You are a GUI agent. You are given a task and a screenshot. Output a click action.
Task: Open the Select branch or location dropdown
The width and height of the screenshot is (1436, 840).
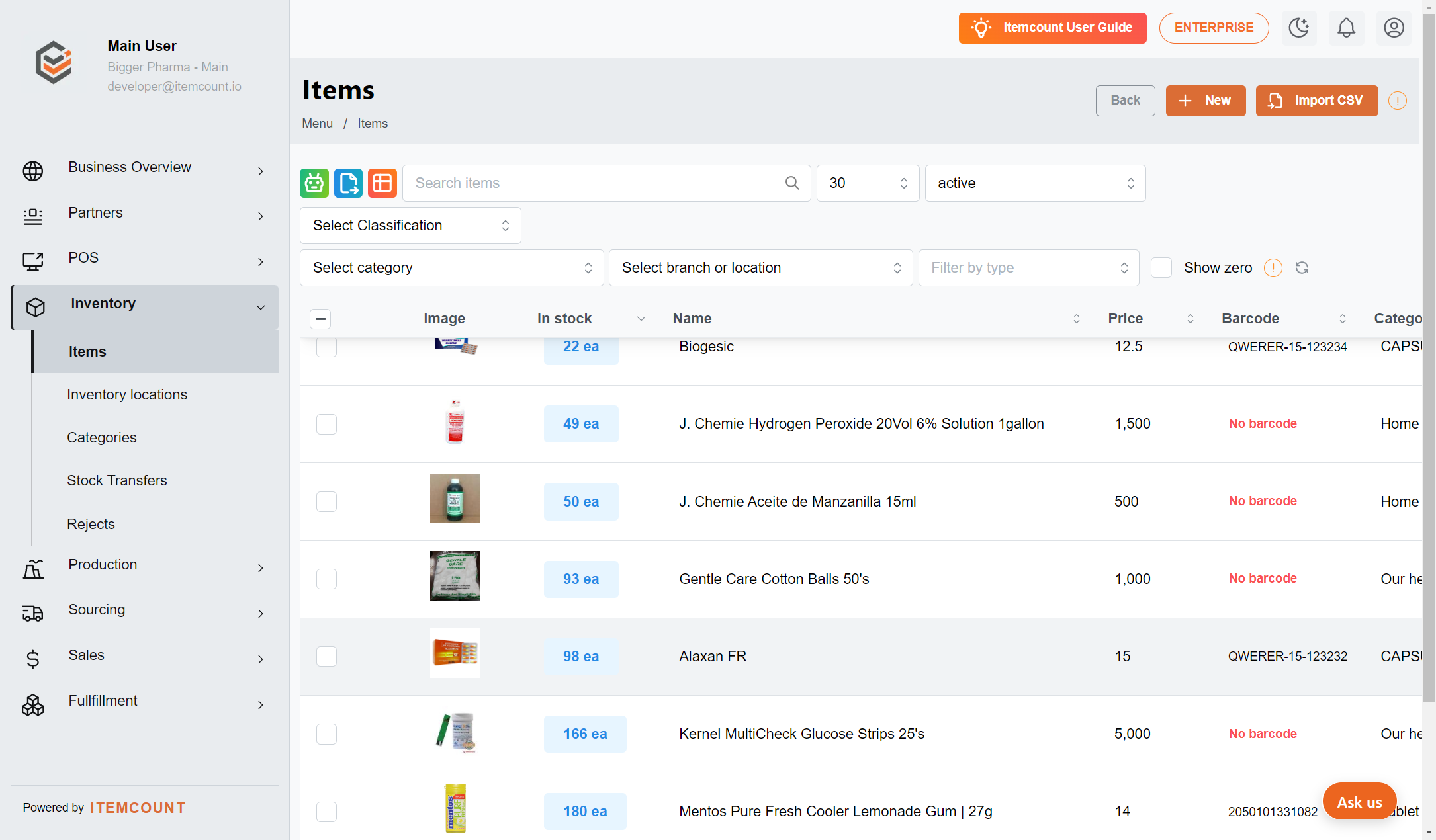pyautogui.click(x=760, y=268)
